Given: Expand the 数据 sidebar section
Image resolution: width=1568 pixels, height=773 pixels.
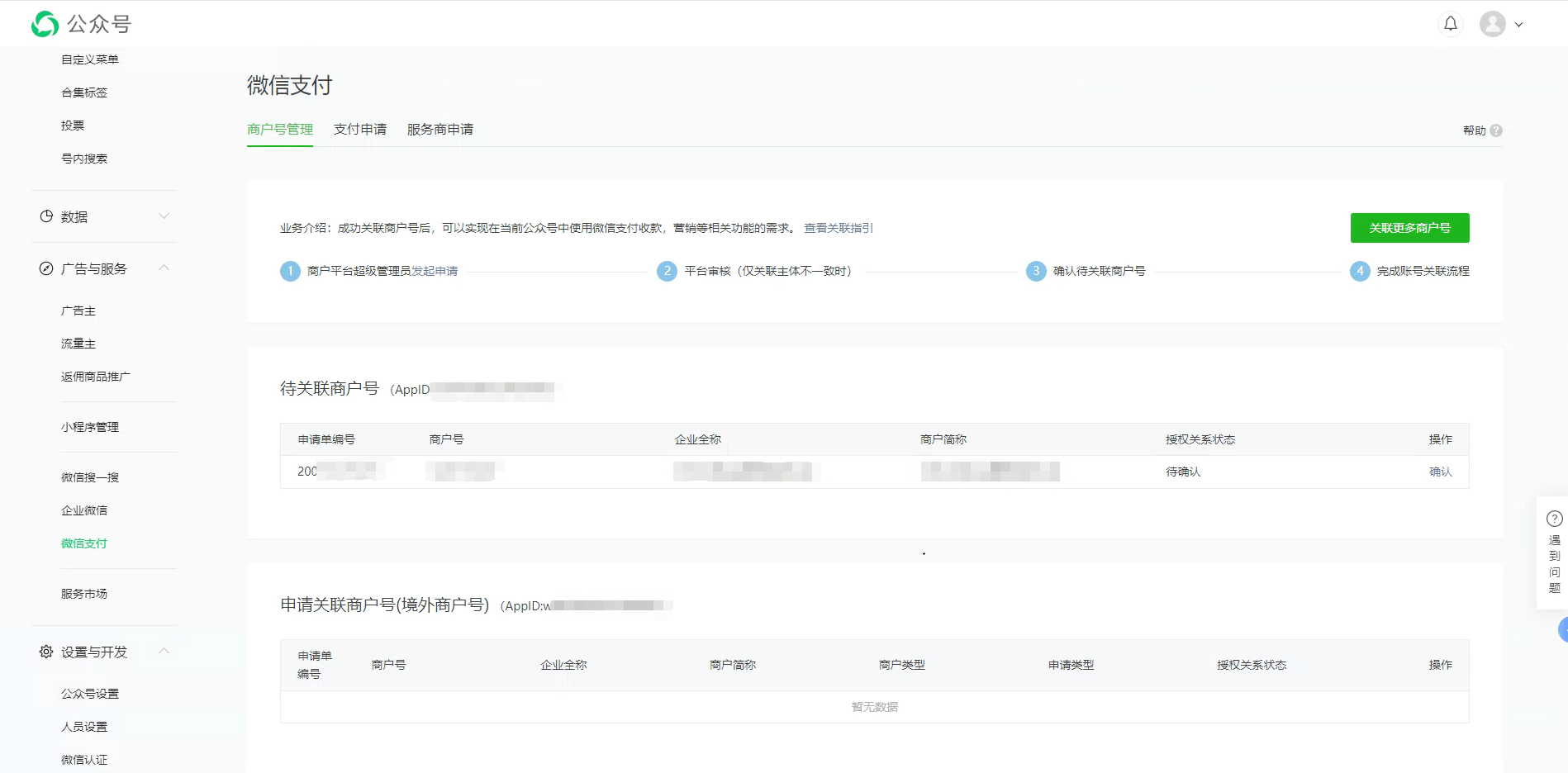Looking at the screenshot, I should [164, 216].
